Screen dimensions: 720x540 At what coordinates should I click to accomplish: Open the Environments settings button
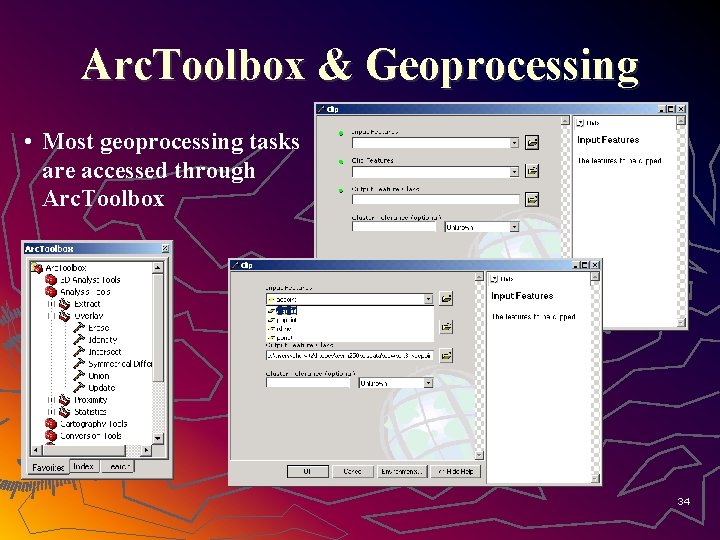[x=402, y=471]
